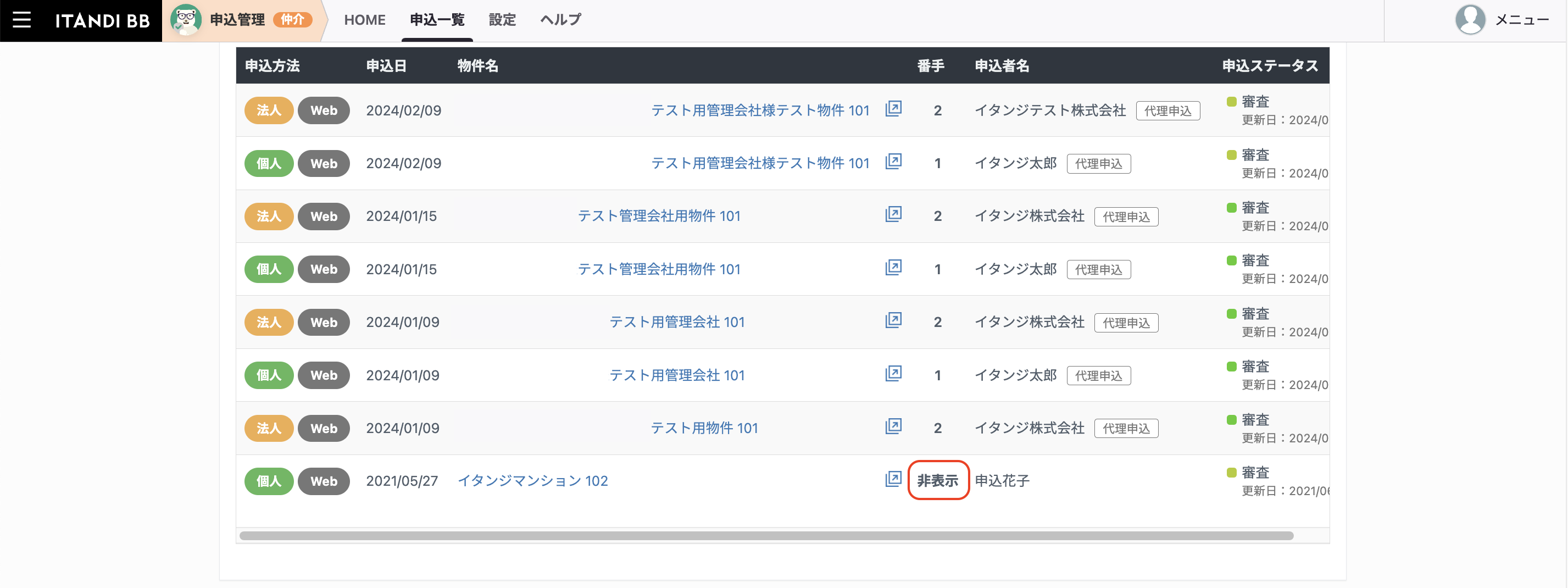Click the 非表示 label in 申込花子 row

pos(937,481)
